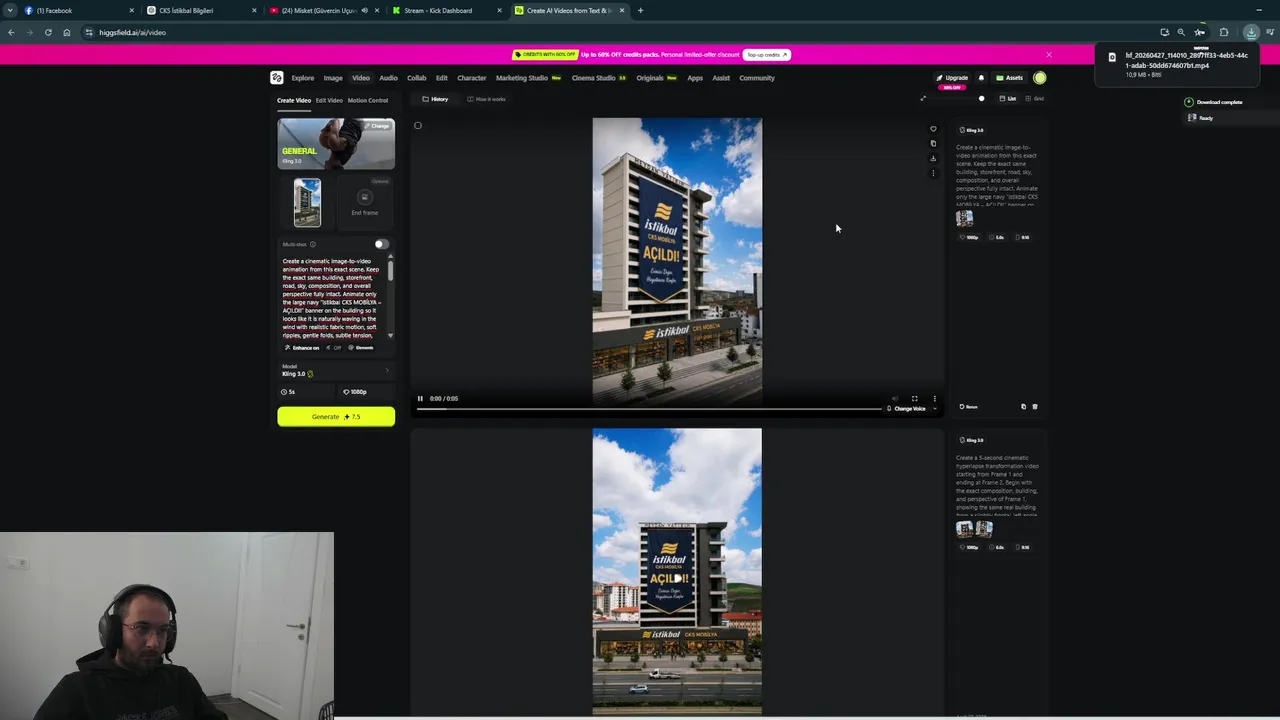
Task: Click the Higgsfield logo icon
Action: click(276, 78)
